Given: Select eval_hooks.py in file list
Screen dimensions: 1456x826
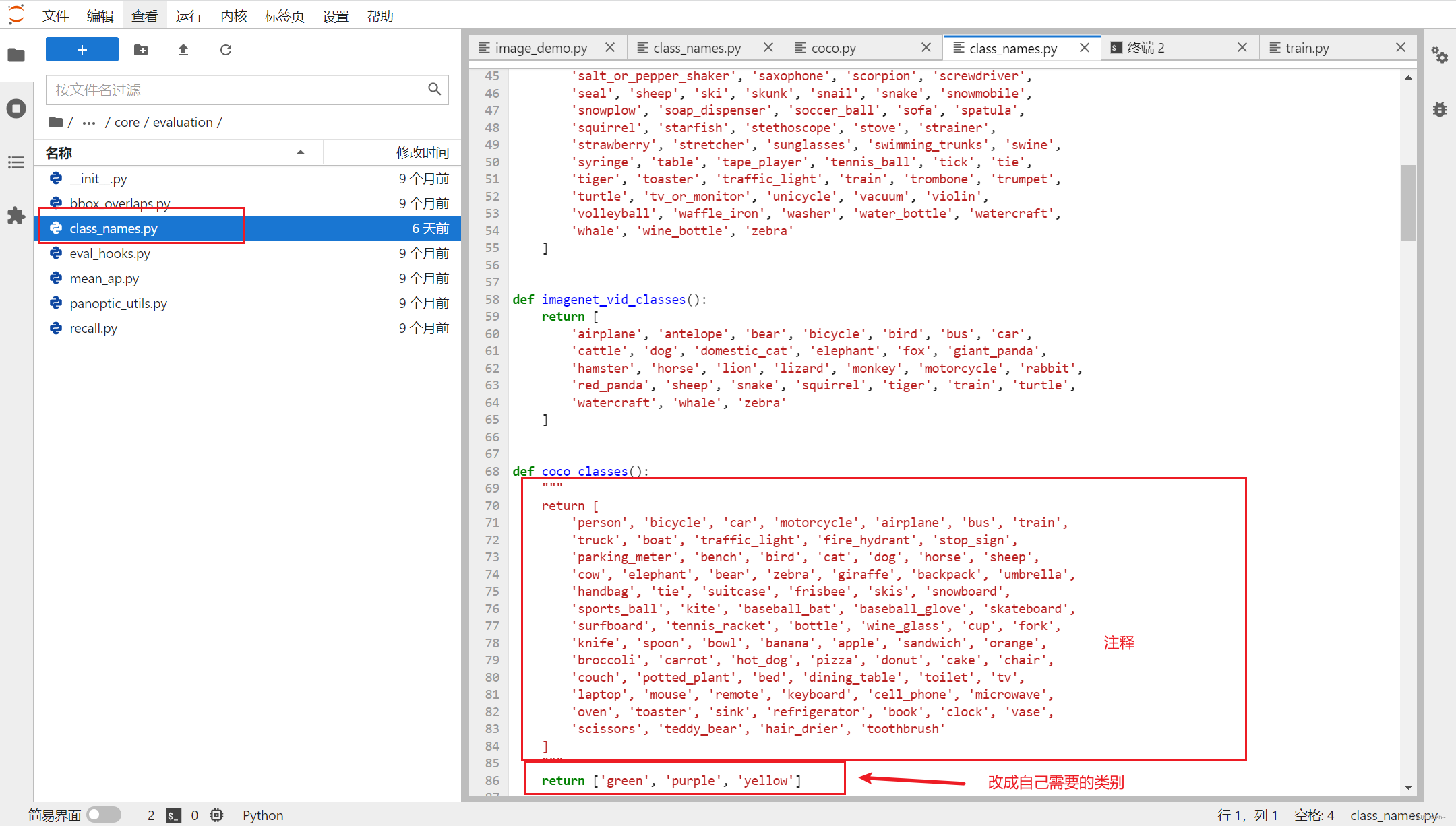Looking at the screenshot, I should [111, 253].
